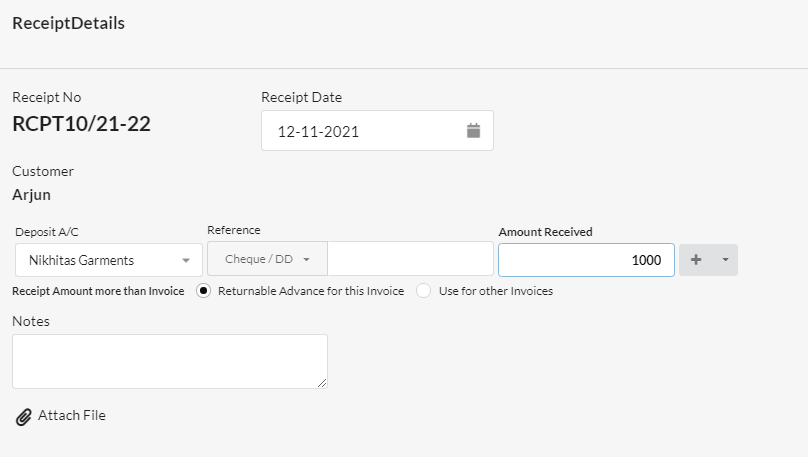Viewport: 808px width, 457px height.
Task: Click the Use for other Invoices label
Action: coord(496,291)
